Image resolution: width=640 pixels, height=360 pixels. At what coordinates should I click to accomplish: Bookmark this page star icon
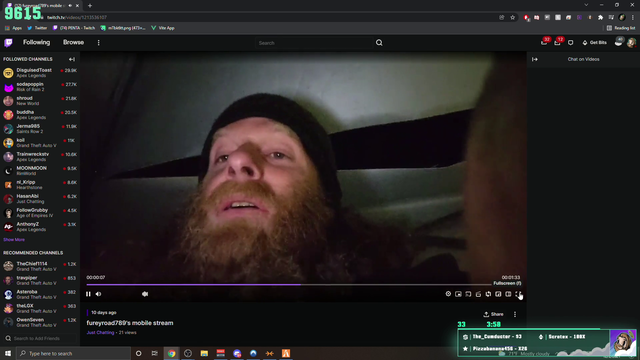click(x=513, y=18)
